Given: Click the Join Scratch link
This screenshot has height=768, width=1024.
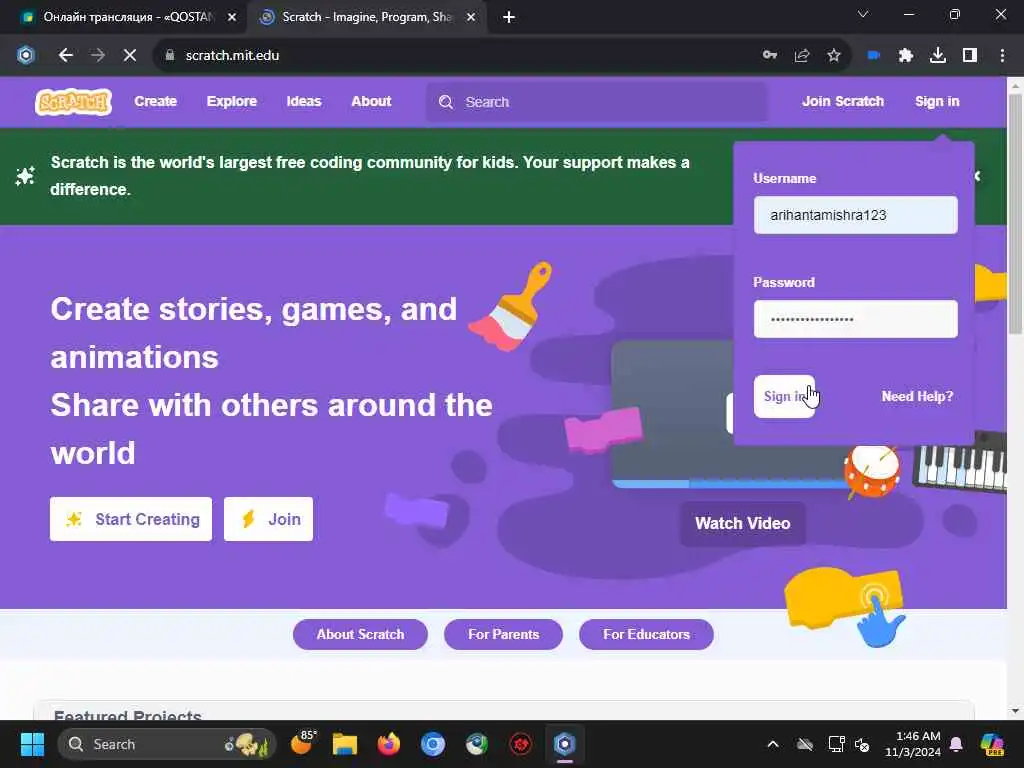Looking at the screenshot, I should 842,101.
